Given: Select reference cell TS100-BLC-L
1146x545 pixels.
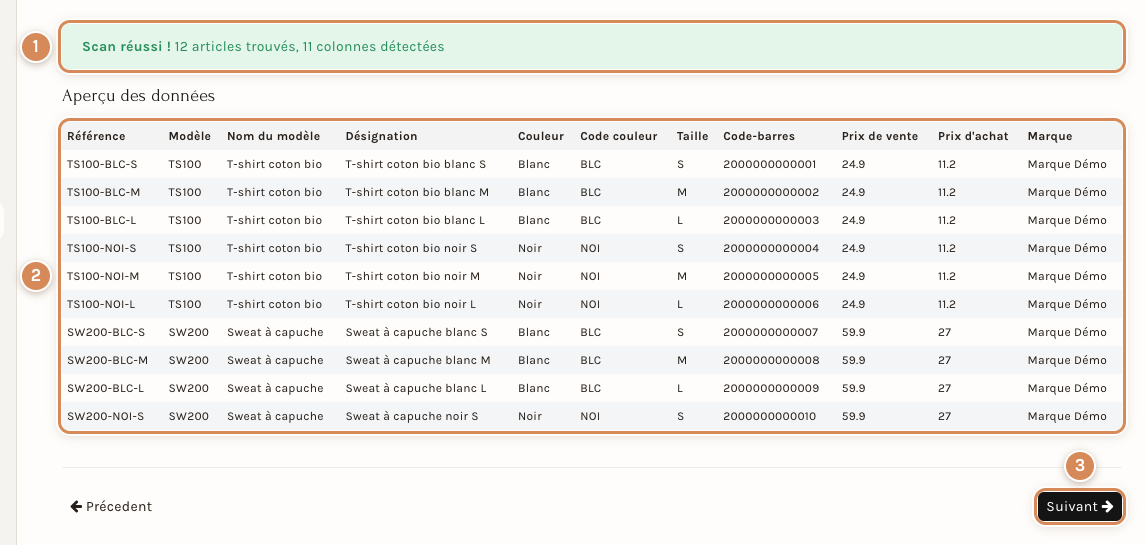Looking at the screenshot, I should tap(102, 220).
